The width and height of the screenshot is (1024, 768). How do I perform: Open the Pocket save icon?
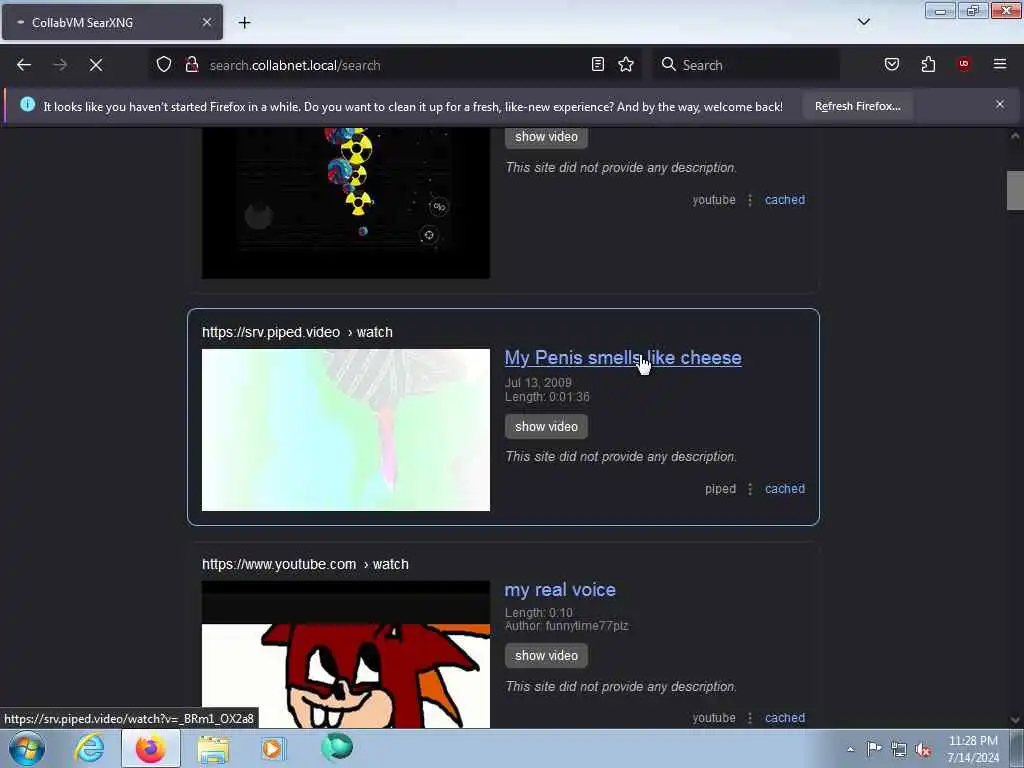tap(892, 64)
